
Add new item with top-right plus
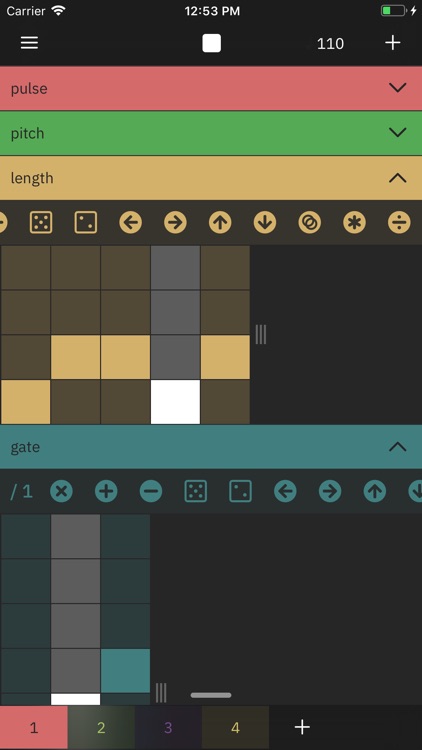coord(392,43)
